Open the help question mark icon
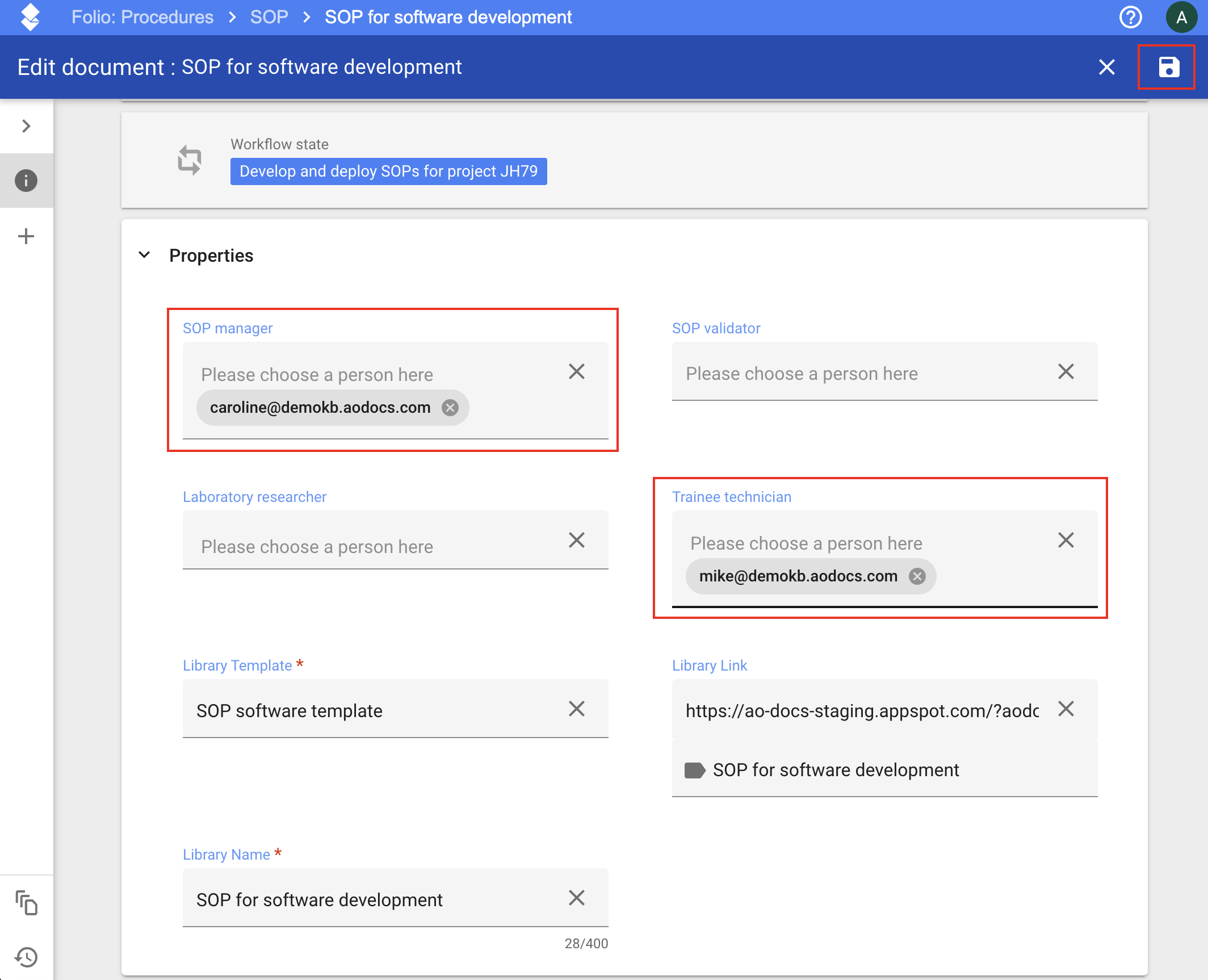This screenshot has height=980, width=1208. click(x=1130, y=17)
